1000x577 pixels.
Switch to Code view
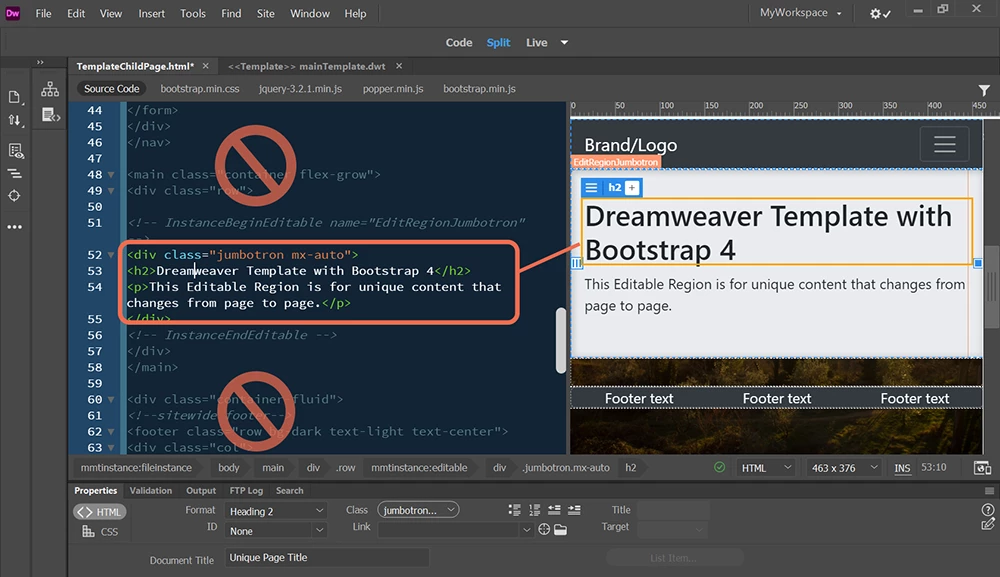point(459,43)
